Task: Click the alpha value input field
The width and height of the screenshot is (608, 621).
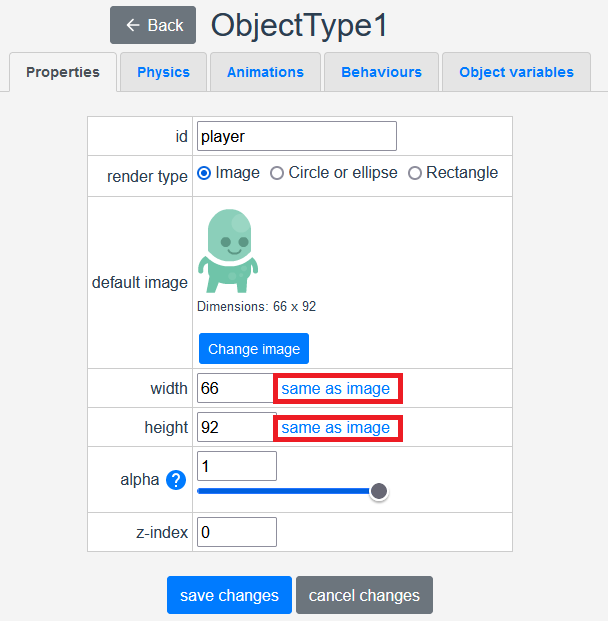Action: point(237,466)
